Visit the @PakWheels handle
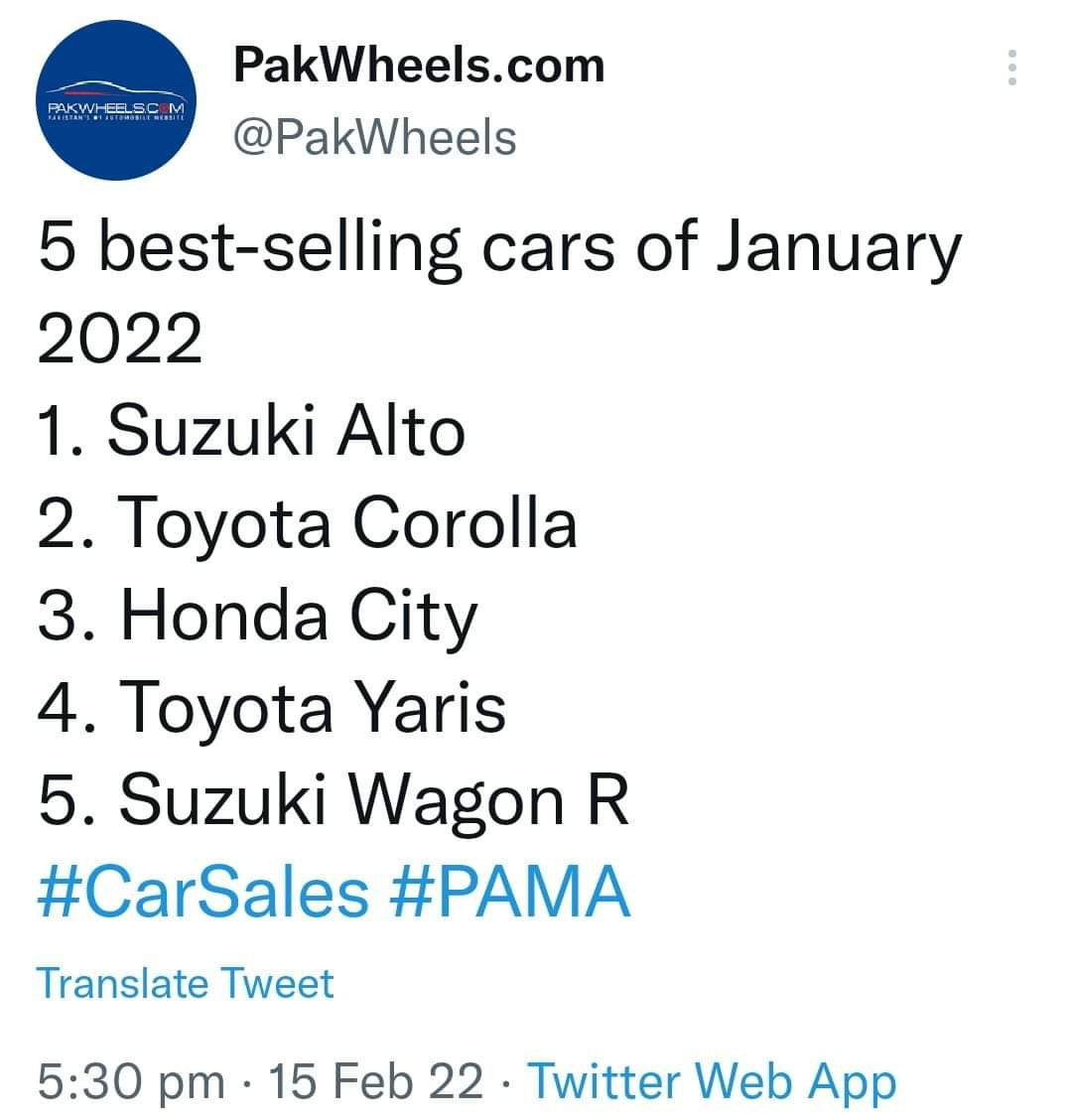 [374, 137]
